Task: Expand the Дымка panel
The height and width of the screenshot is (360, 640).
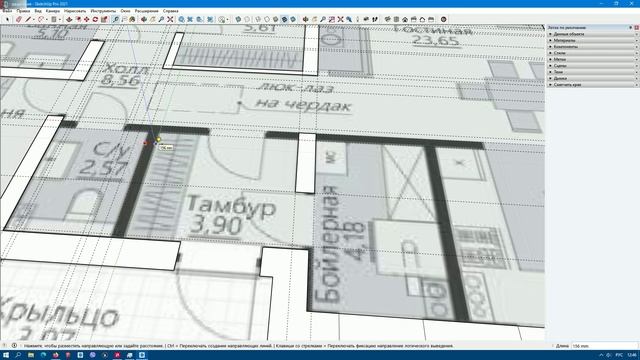Action: point(593,78)
